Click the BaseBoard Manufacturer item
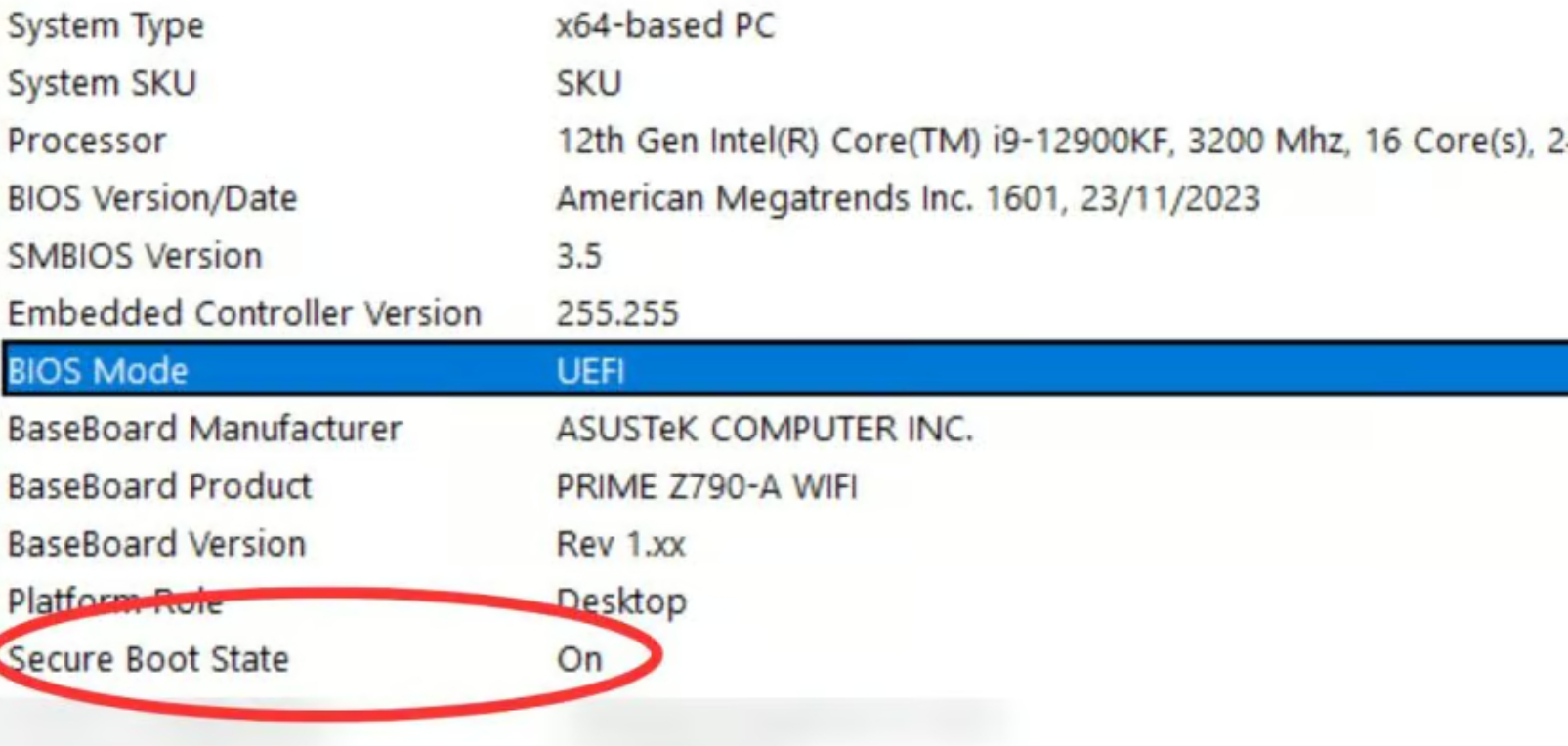Image resolution: width=1568 pixels, height=746 pixels. [x=205, y=429]
